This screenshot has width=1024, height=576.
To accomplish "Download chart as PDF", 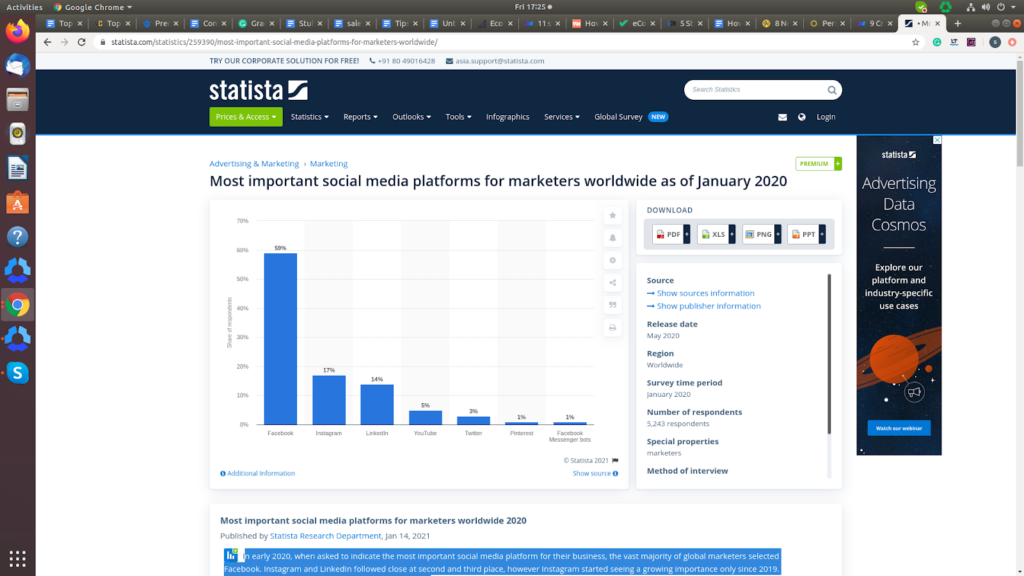I will click(x=667, y=234).
